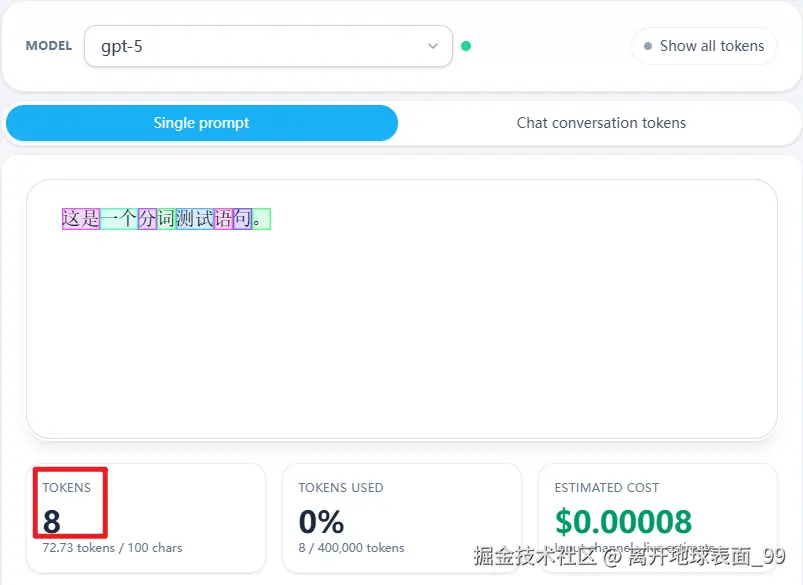The width and height of the screenshot is (803, 585).
Task: Click the blue "测试" token highlight
Action: (x=195, y=219)
